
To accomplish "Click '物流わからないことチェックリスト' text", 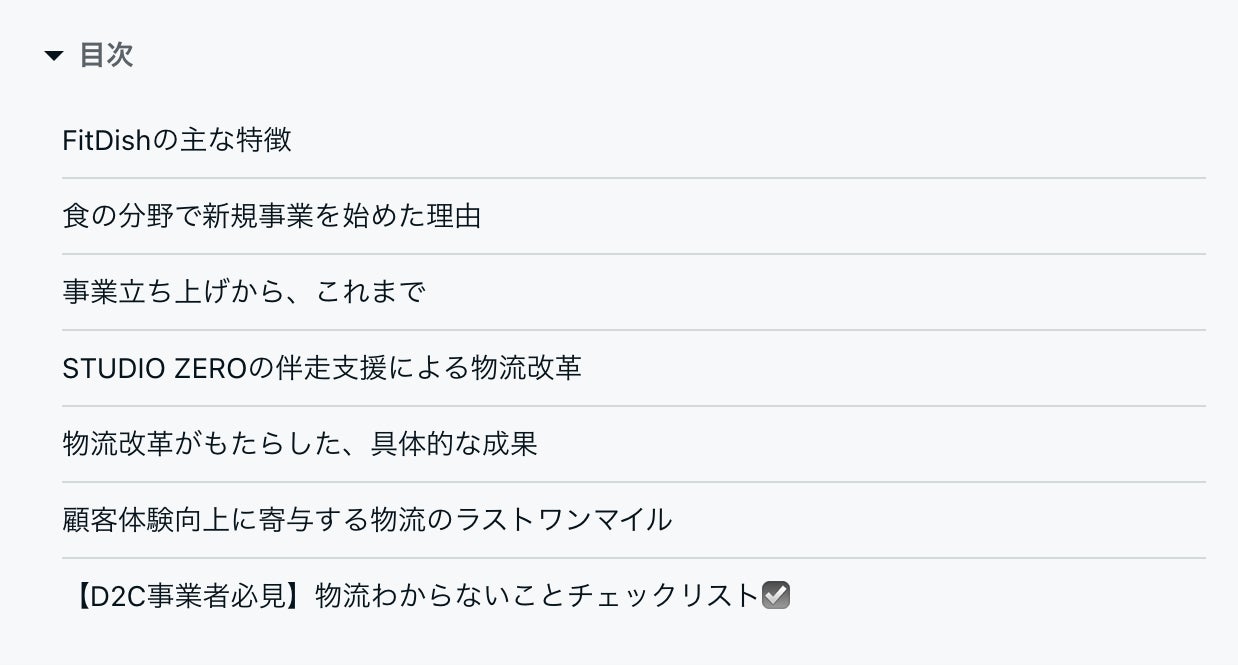I will pos(536,596).
